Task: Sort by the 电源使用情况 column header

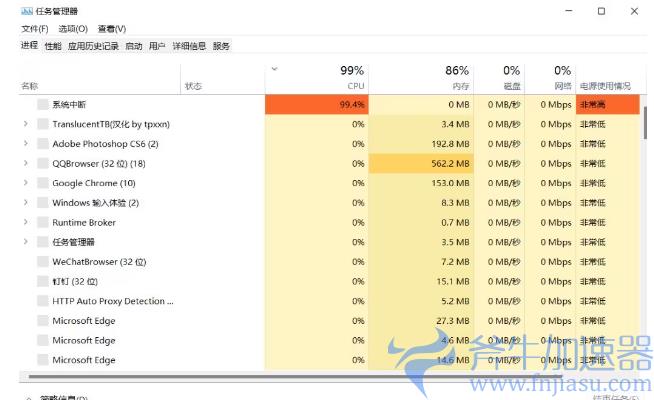Action: (606, 86)
